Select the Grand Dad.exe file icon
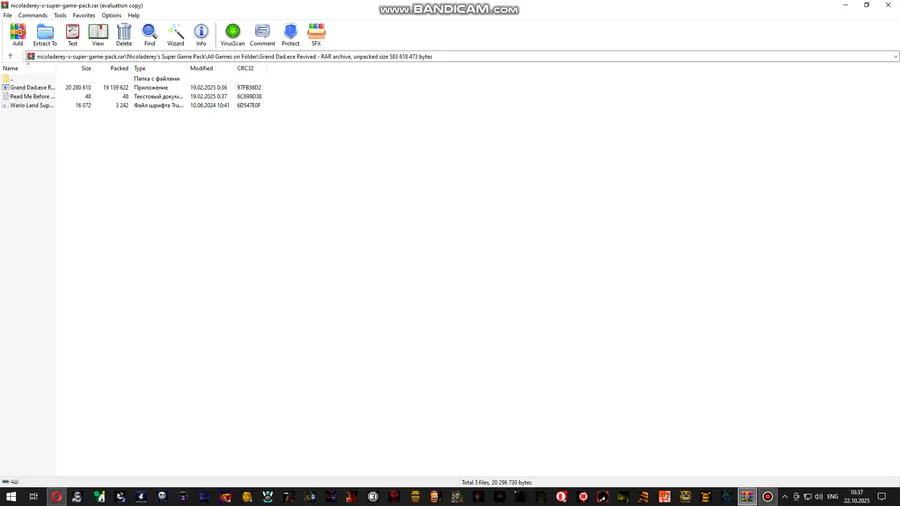Screen dimensions: 900x506 click(6, 87)
